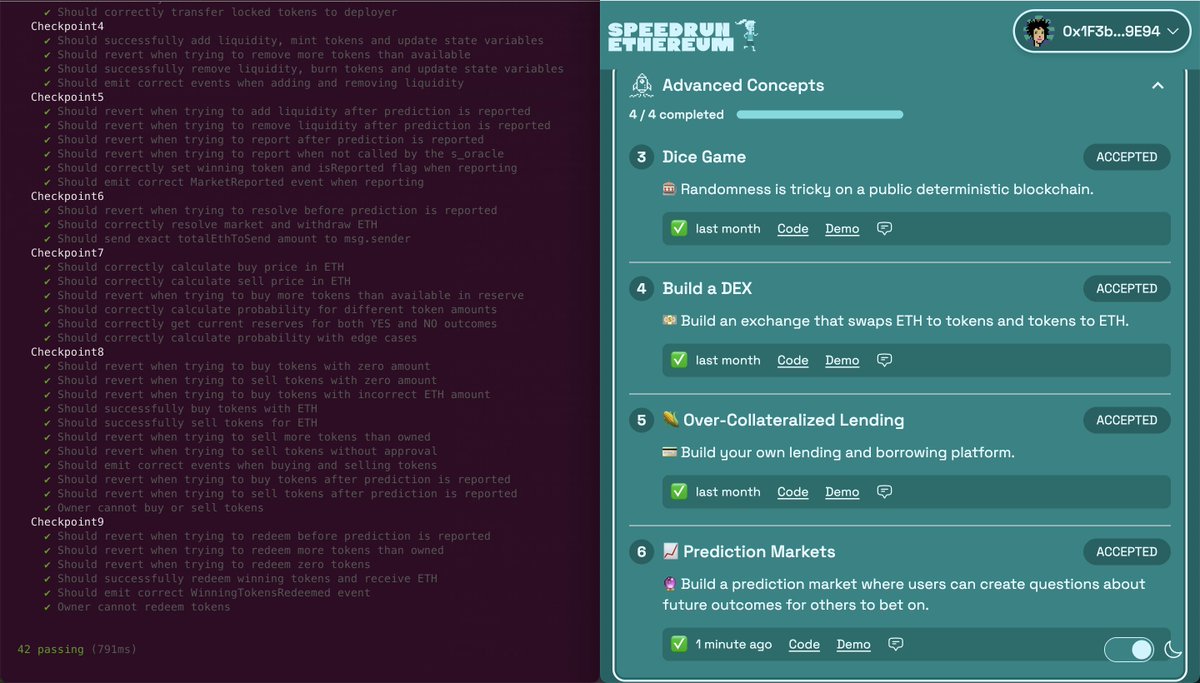
Task: Open the comment bubble for Dice Game
Action: point(884,228)
